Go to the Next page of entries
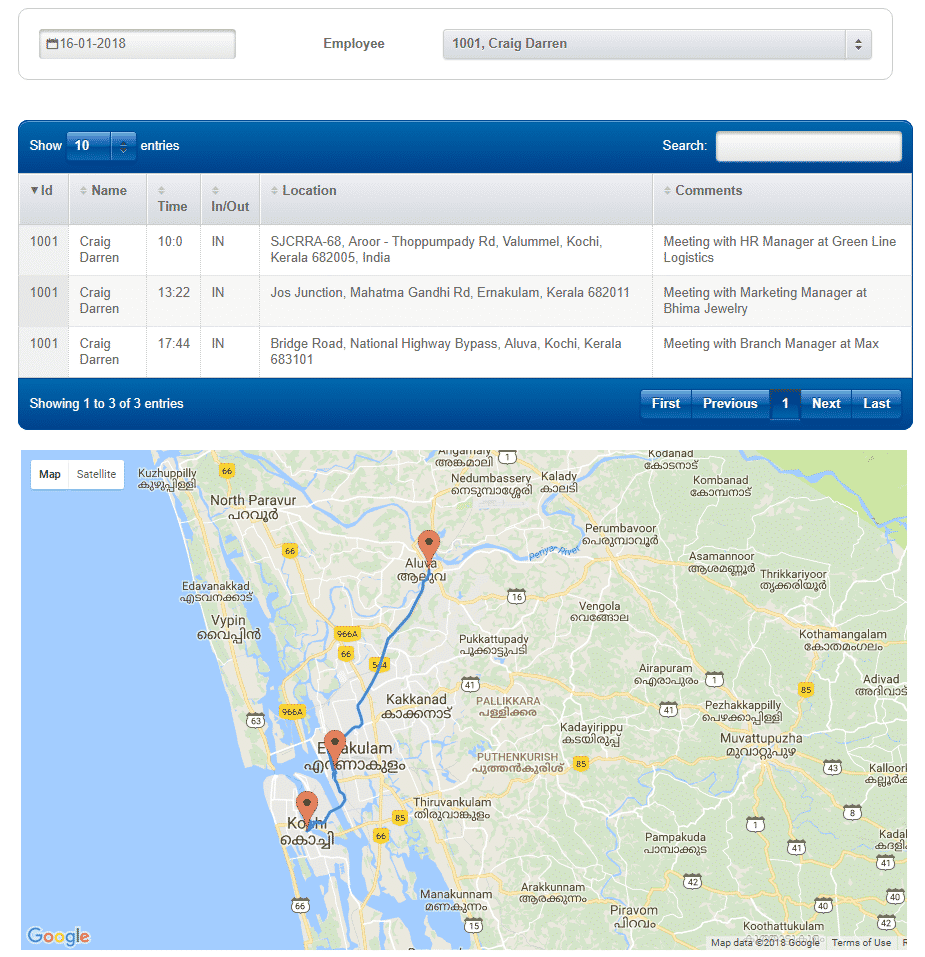 click(x=826, y=403)
